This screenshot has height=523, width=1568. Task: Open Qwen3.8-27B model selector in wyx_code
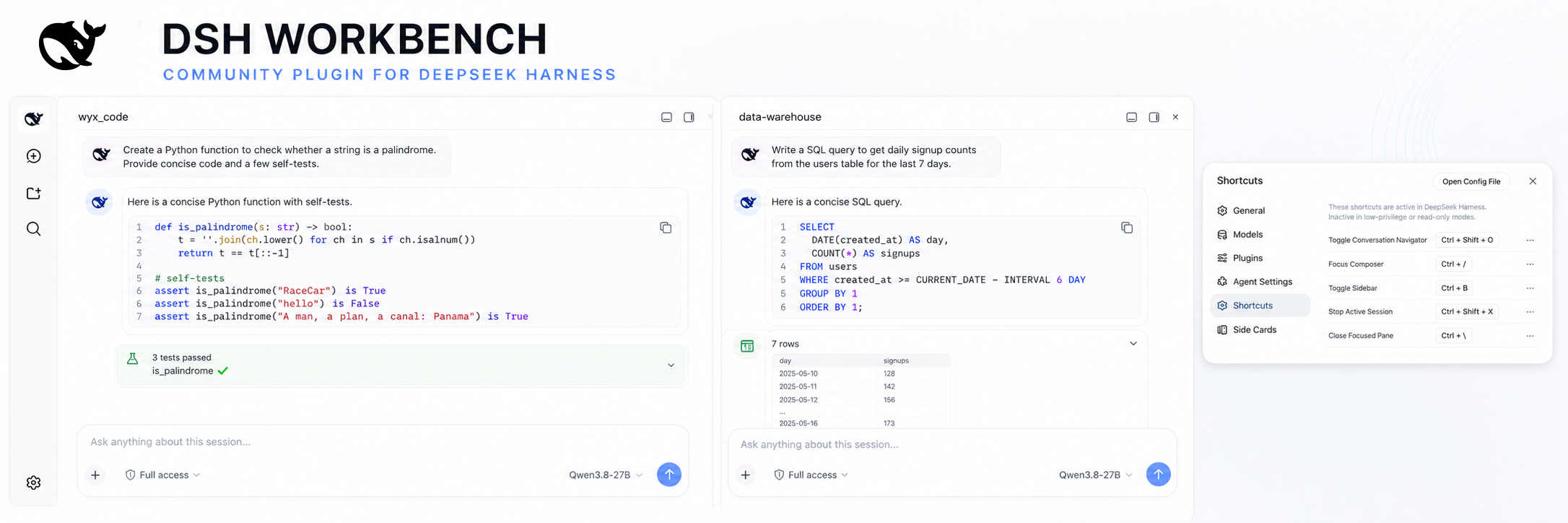[x=606, y=475]
